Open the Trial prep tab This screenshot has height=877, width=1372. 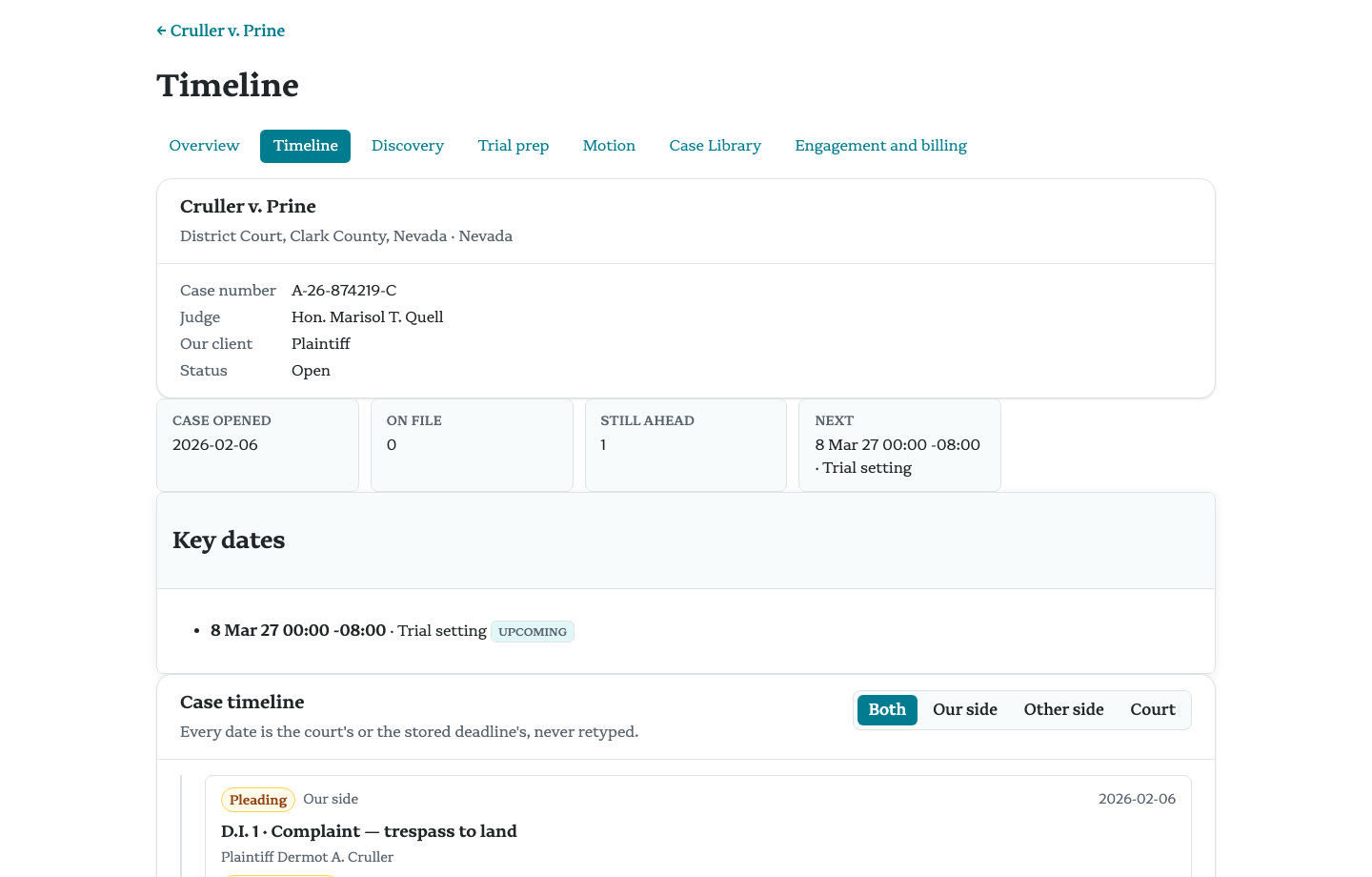tap(514, 146)
